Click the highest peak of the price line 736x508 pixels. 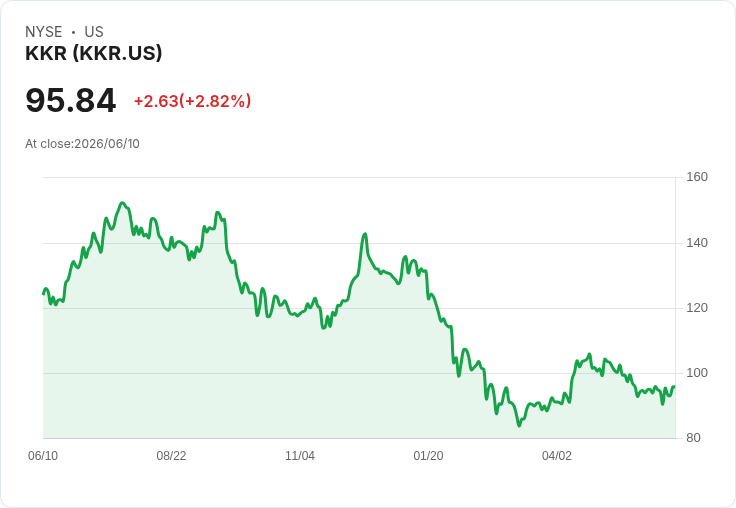click(122, 203)
